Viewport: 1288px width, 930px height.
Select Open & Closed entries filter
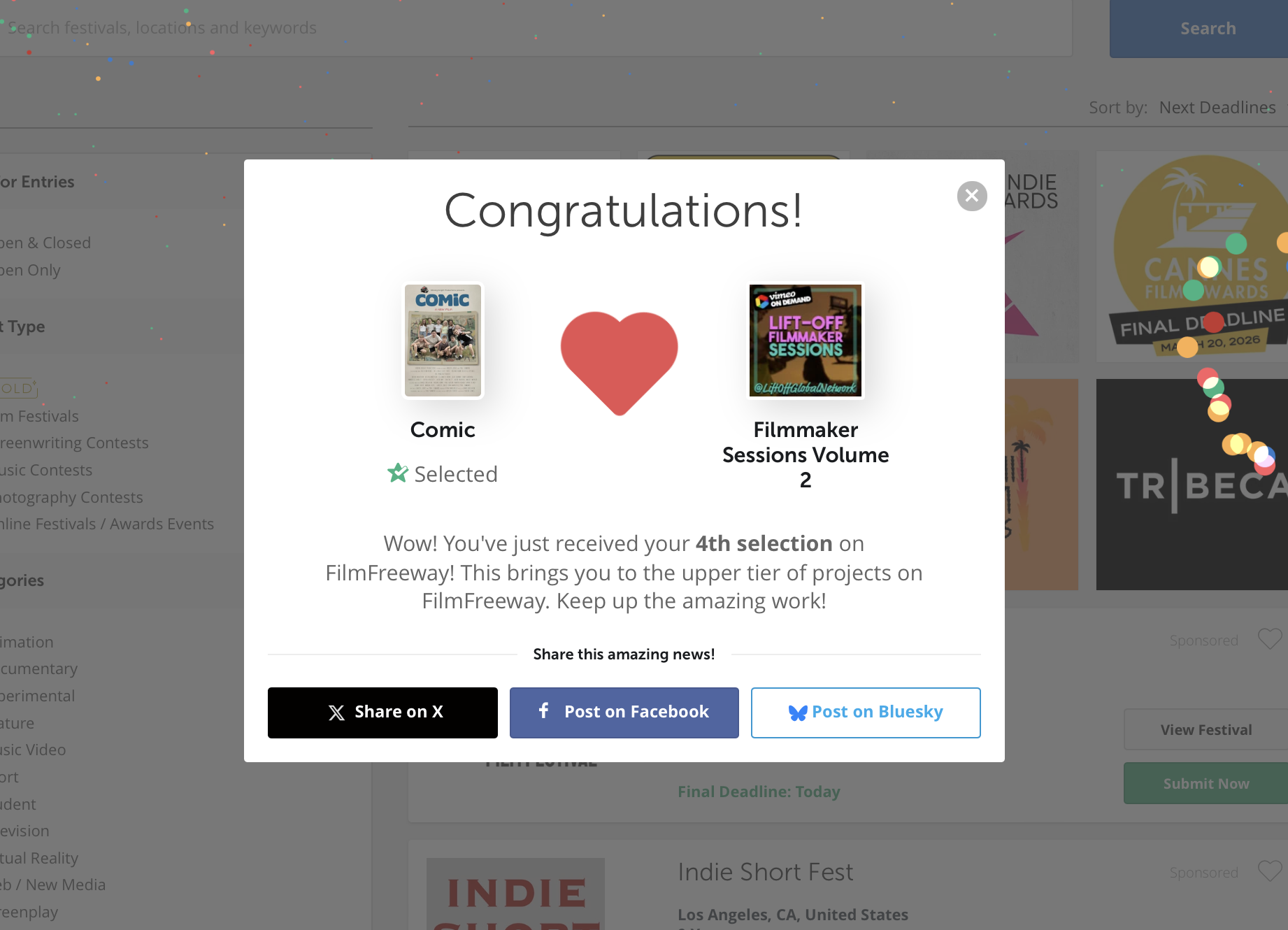coord(46,243)
